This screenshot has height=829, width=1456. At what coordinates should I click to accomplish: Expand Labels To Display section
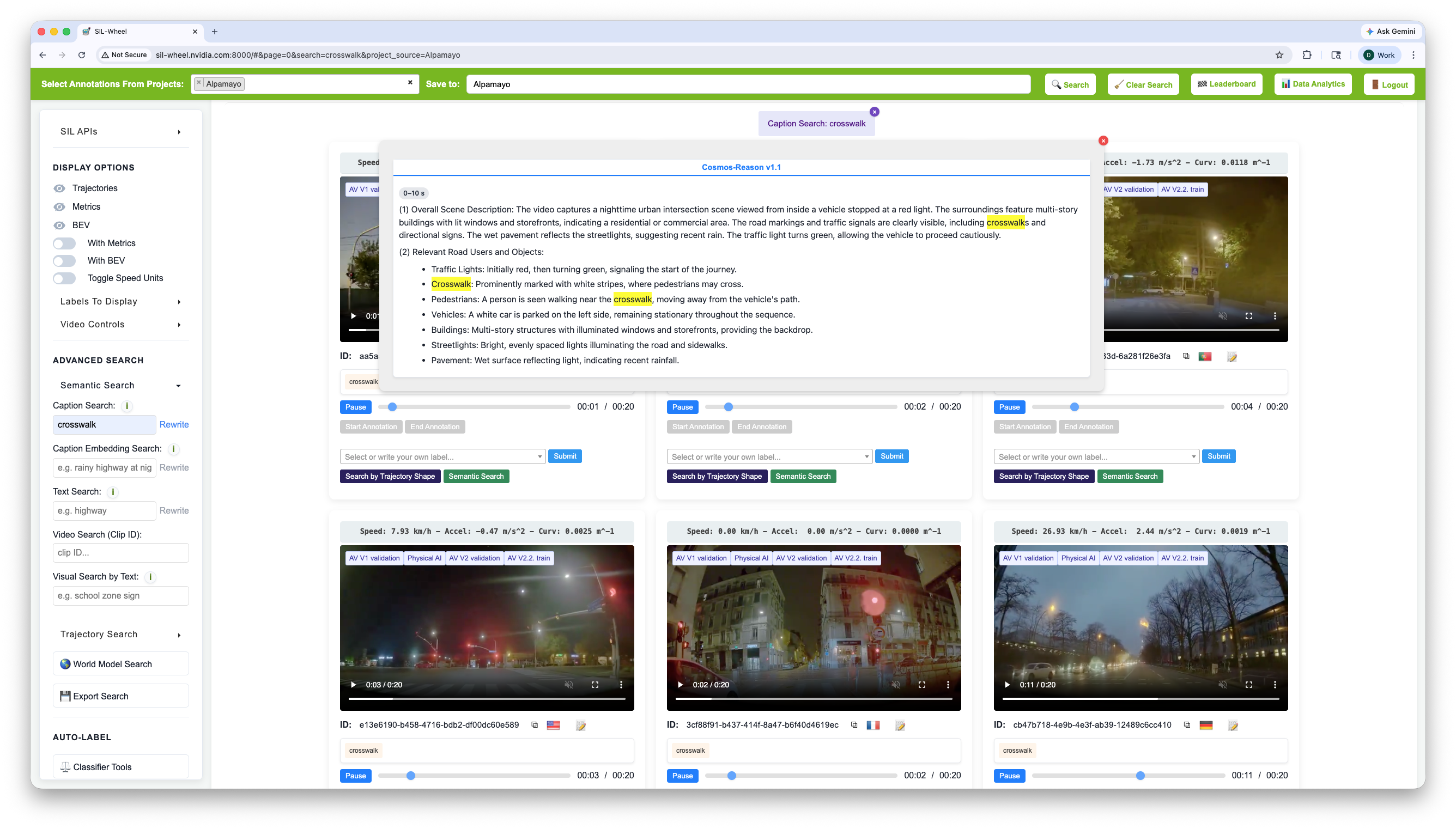[121, 302]
